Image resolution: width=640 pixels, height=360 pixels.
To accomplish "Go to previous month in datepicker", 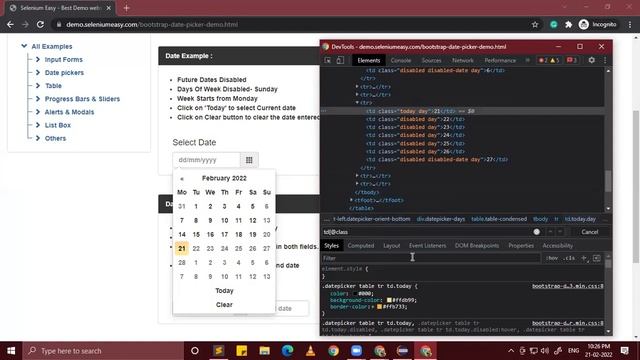I will coord(182,179).
